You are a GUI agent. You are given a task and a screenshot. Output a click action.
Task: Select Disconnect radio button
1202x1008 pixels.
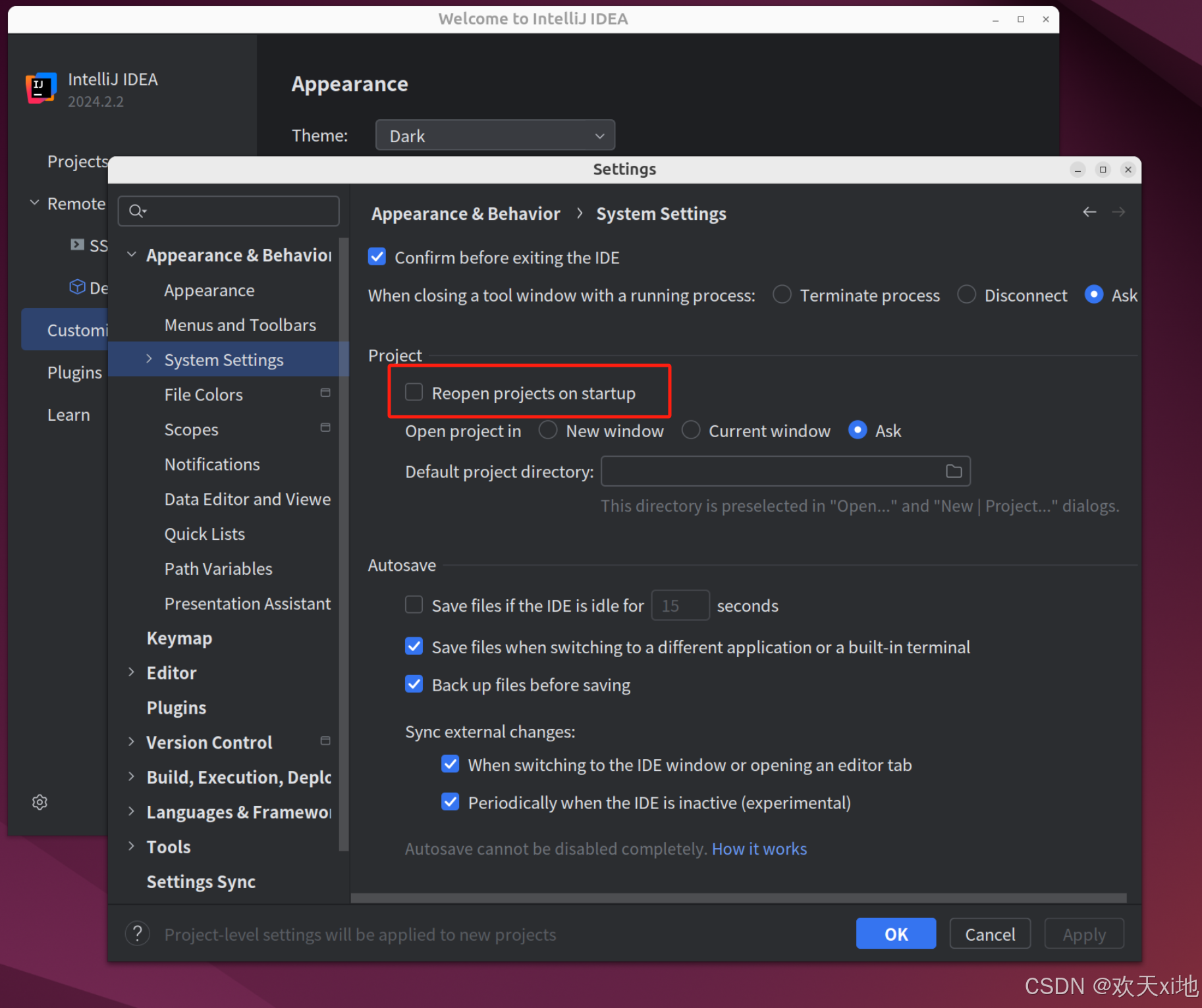966,294
